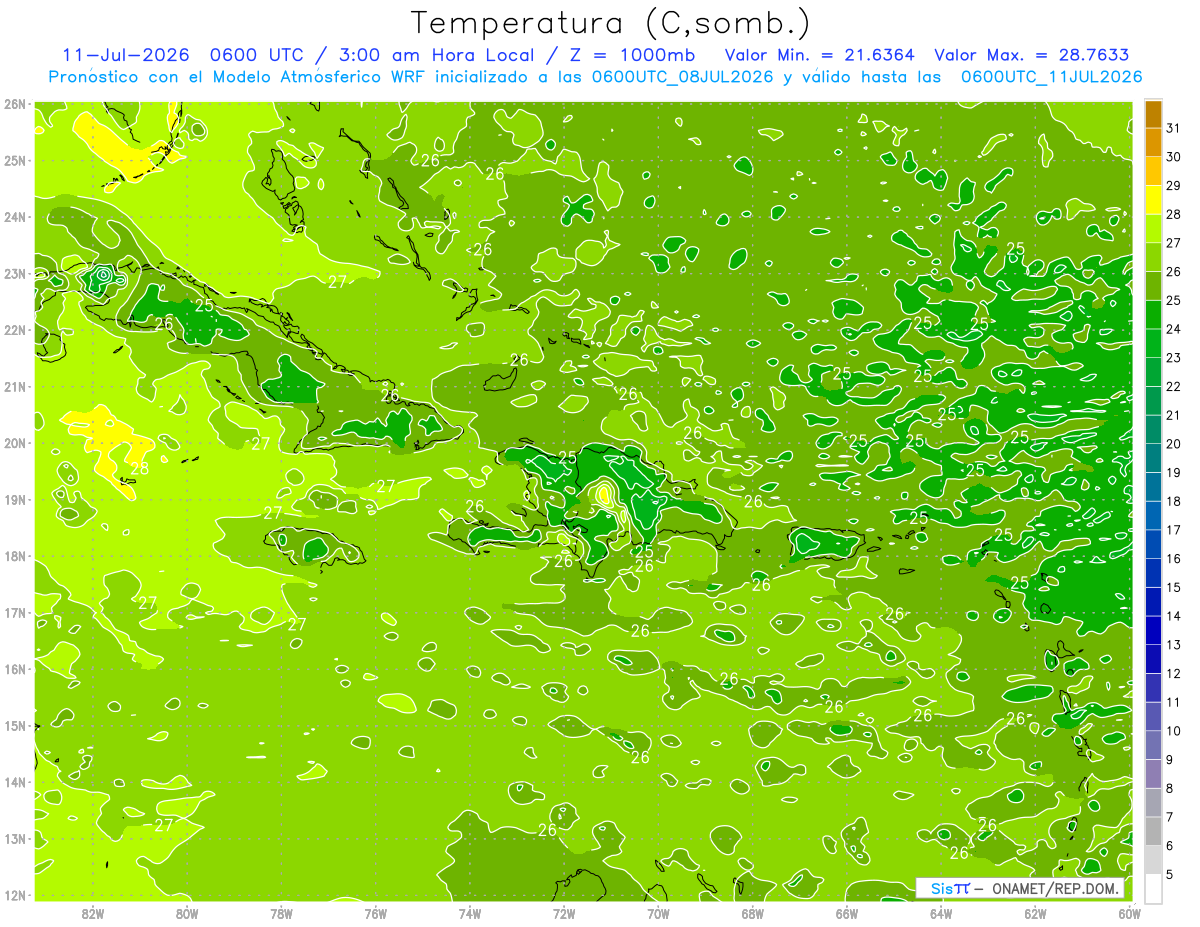
Task: Pick the green swatch between 23 and 24
Action: 1153,343
